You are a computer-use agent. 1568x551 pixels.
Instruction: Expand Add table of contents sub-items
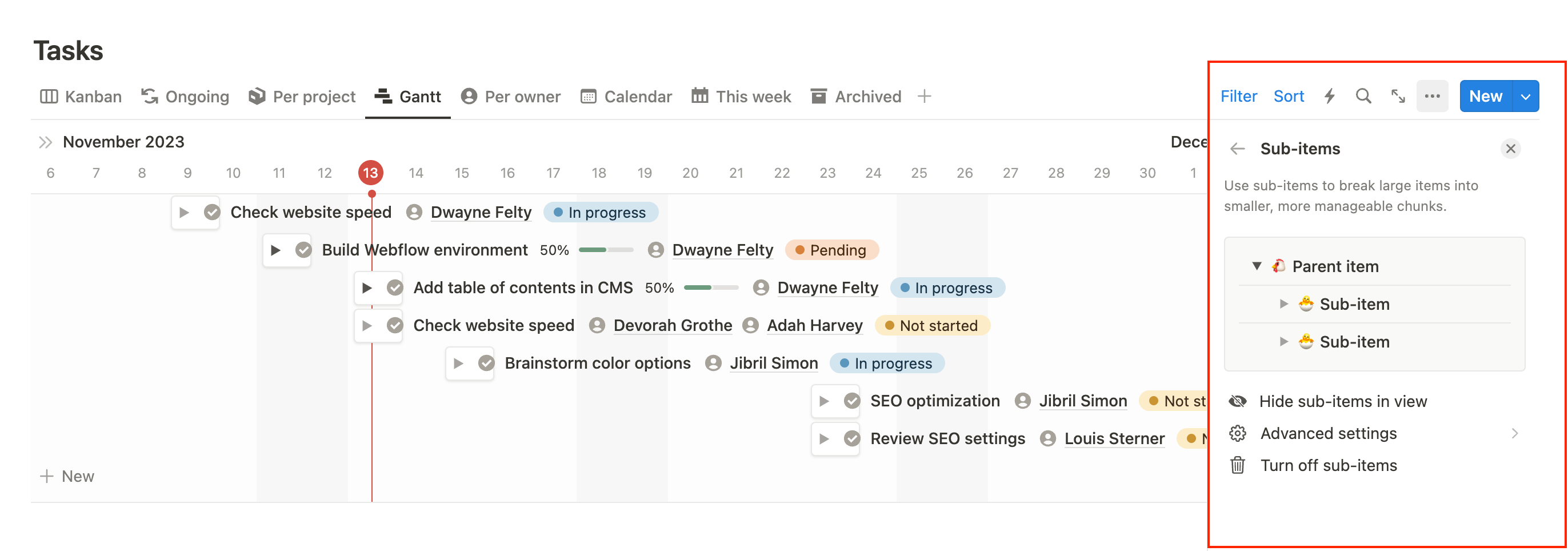tap(367, 288)
